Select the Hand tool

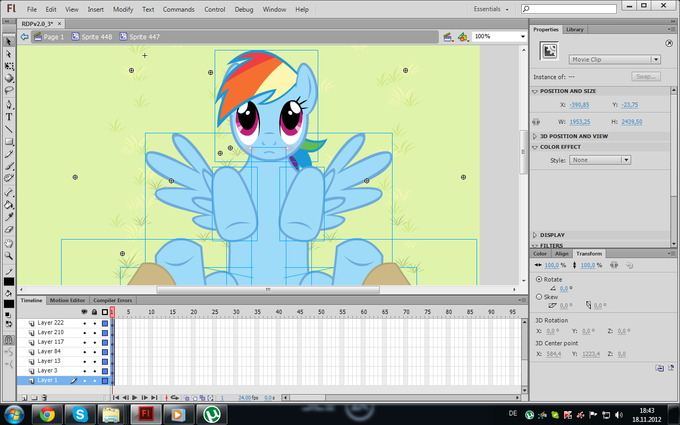tap(8, 243)
